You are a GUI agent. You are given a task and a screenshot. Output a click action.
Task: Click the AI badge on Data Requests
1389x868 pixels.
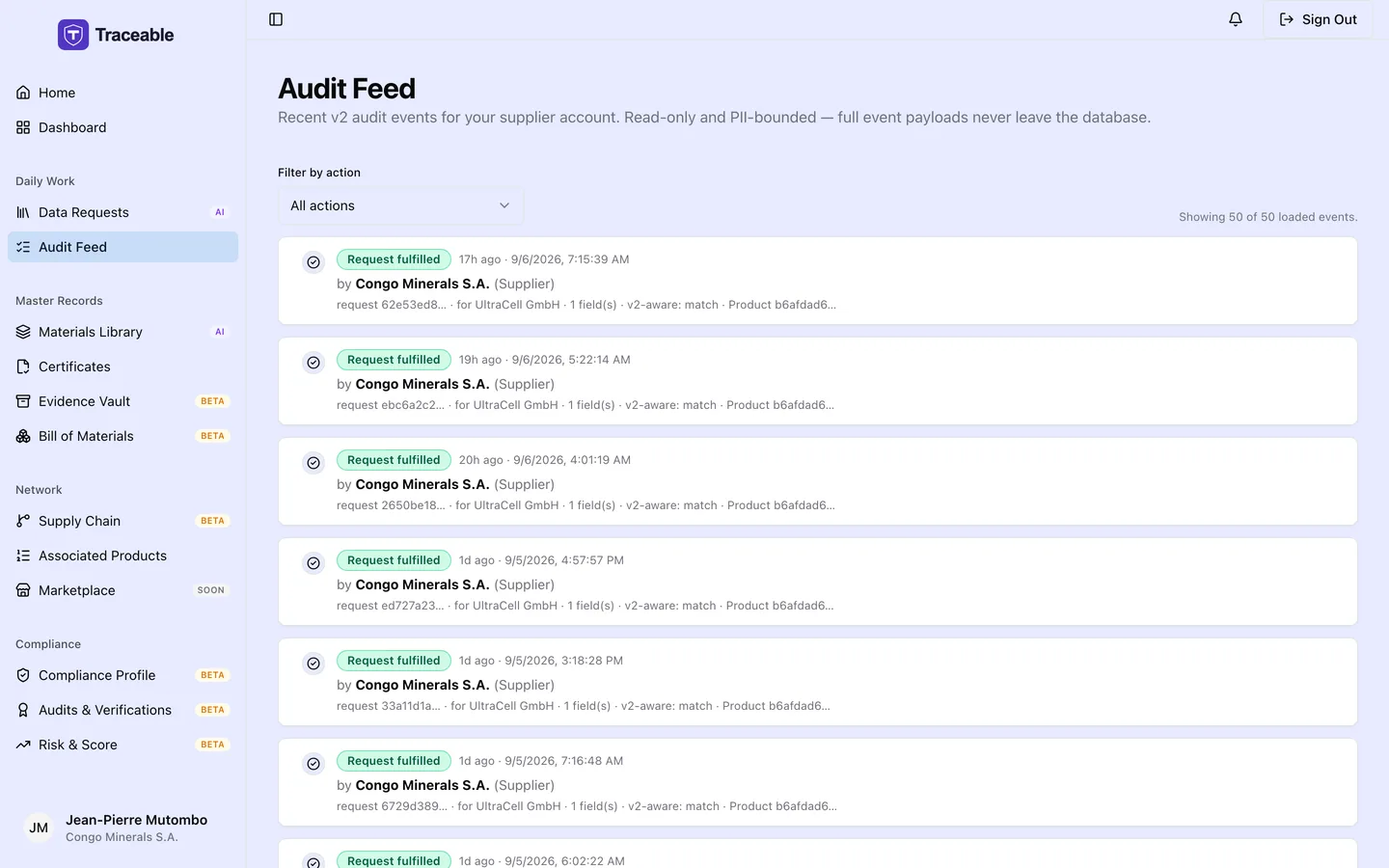(x=220, y=212)
